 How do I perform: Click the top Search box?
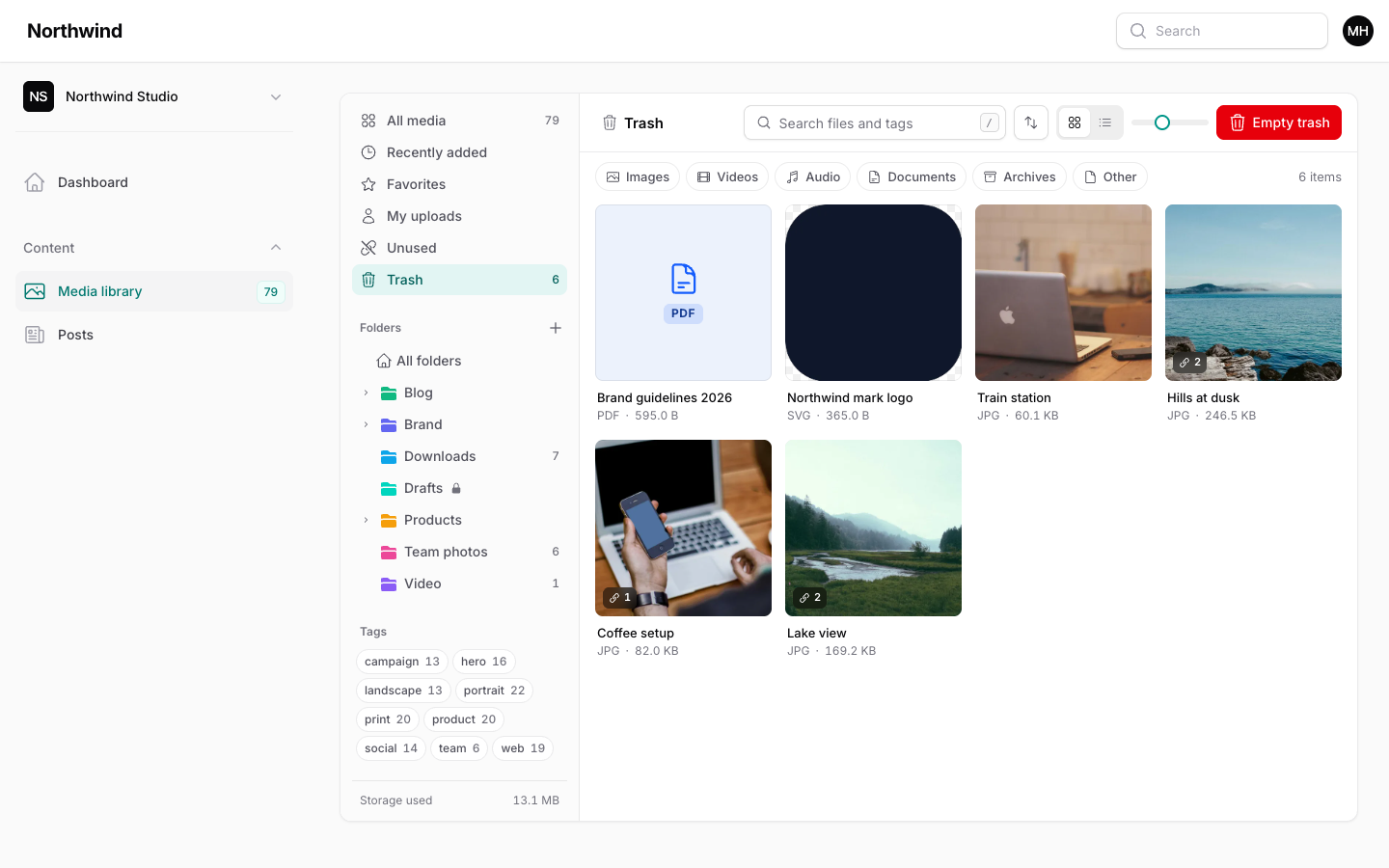click(1222, 31)
